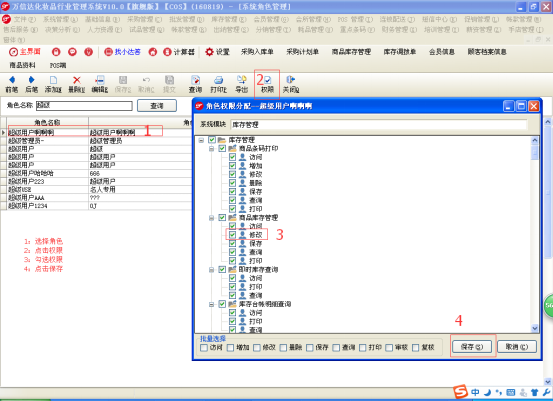Open the 采购管理 menu
Image resolution: width=553 pixels, height=401 pixels.
point(144,19)
